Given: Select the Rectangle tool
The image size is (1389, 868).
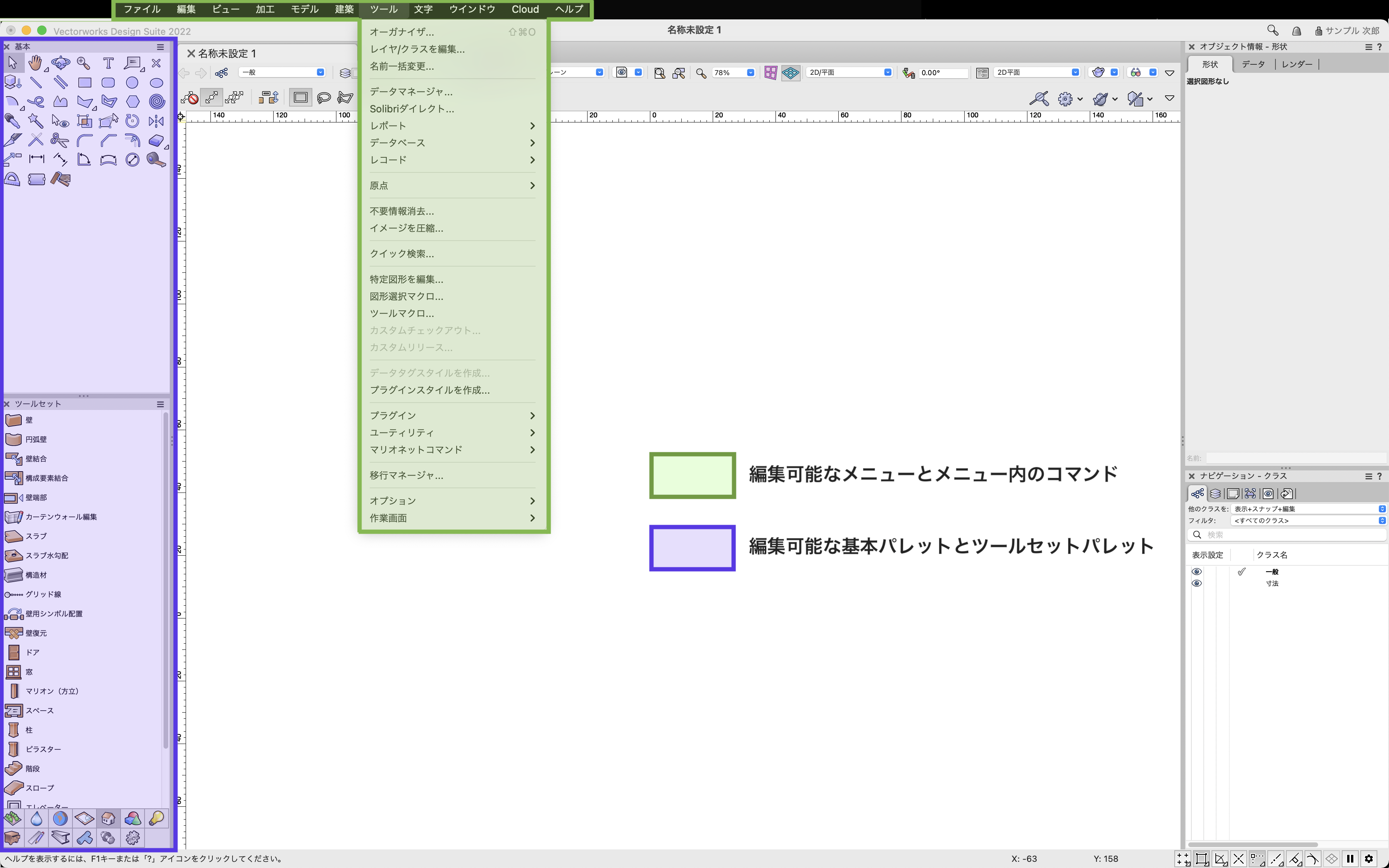Looking at the screenshot, I should tap(85, 83).
